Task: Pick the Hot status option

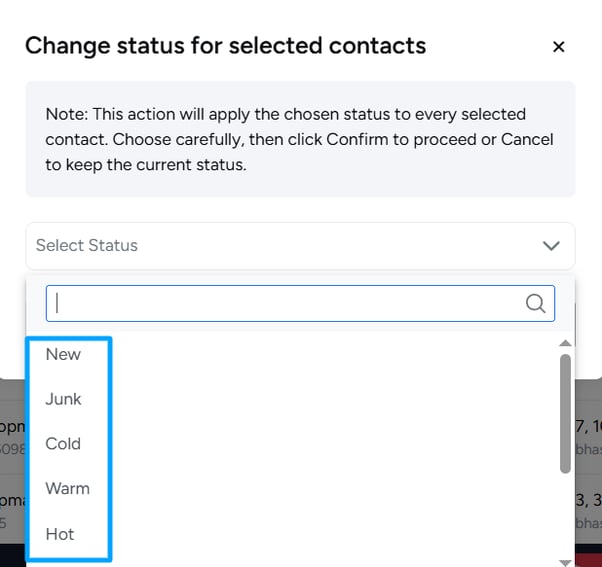Action: point(60,534)
